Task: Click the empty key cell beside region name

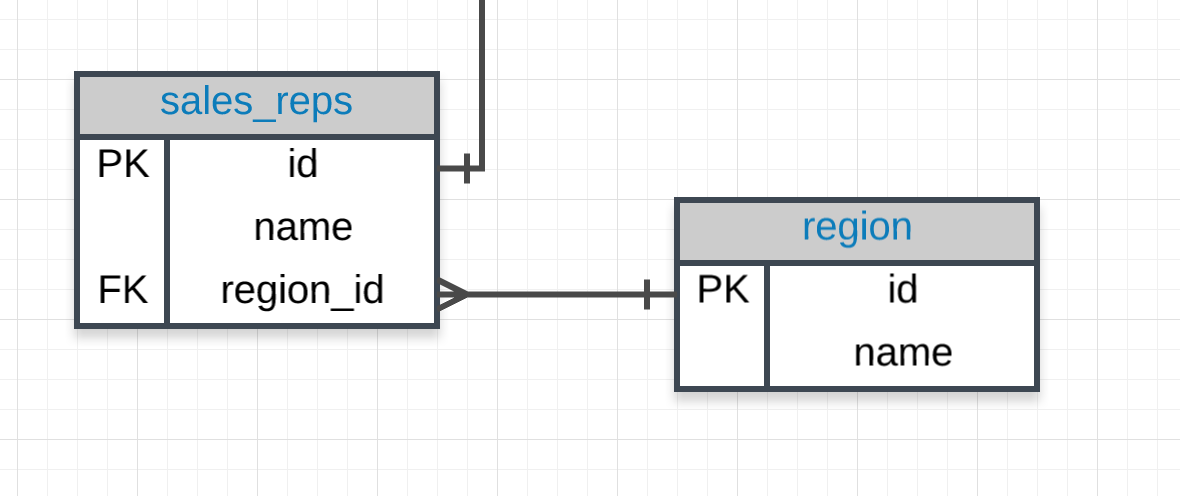Action: (722, 352)
